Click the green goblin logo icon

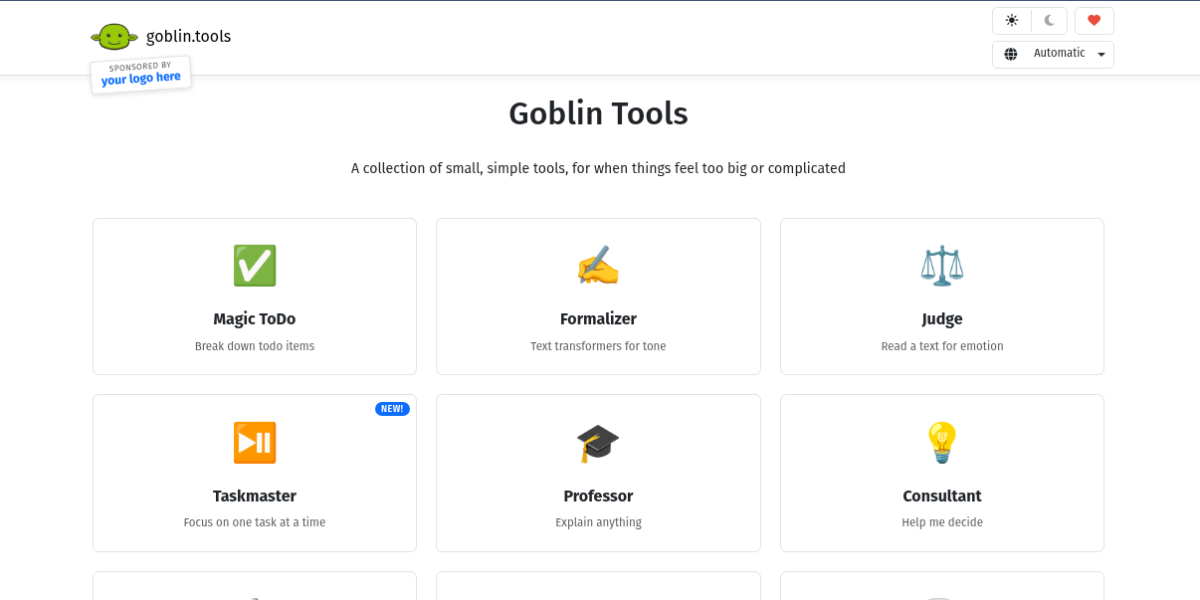pyautogui.click(x=114, y=37)
